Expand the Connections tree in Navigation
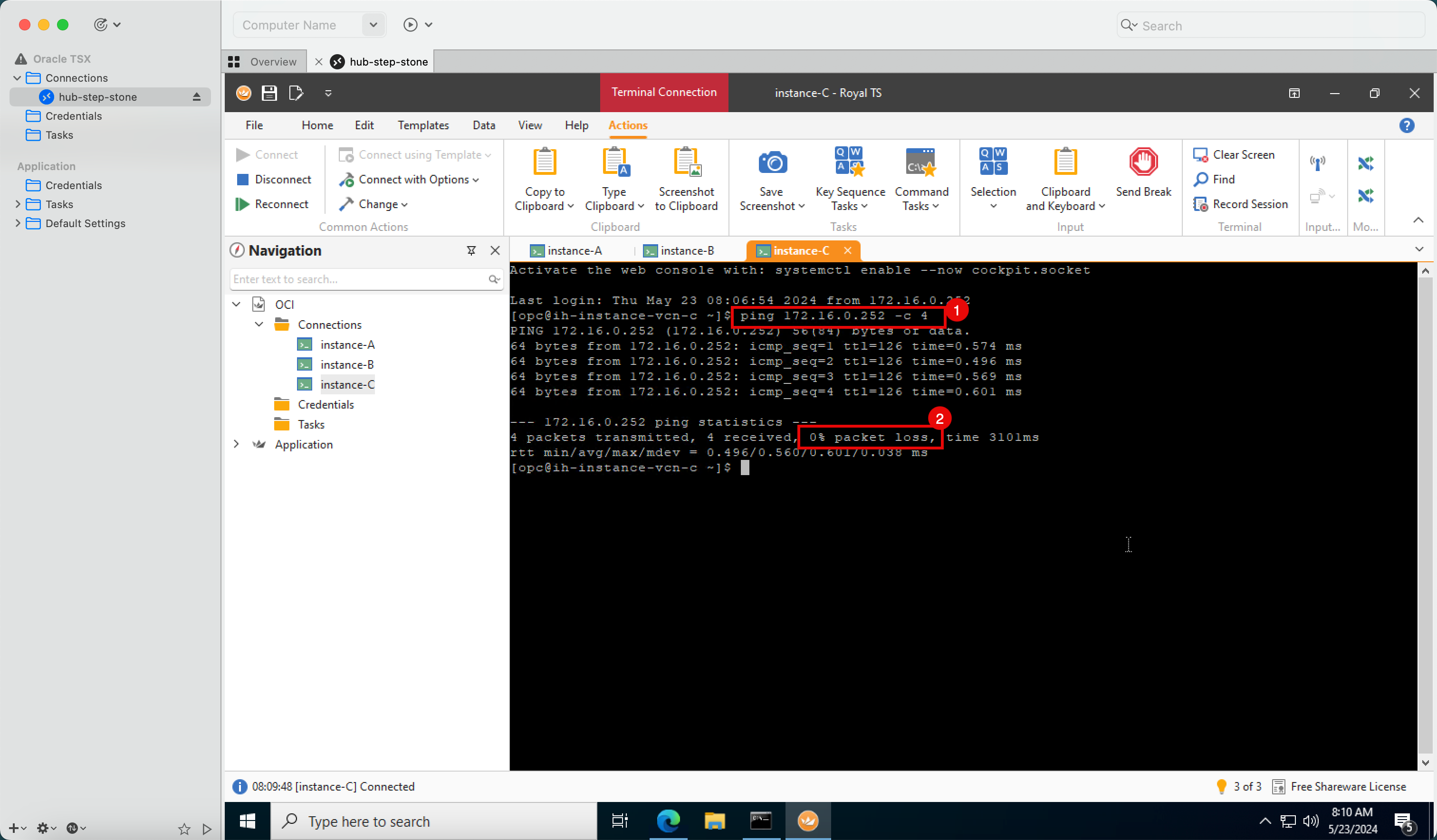 259,324
